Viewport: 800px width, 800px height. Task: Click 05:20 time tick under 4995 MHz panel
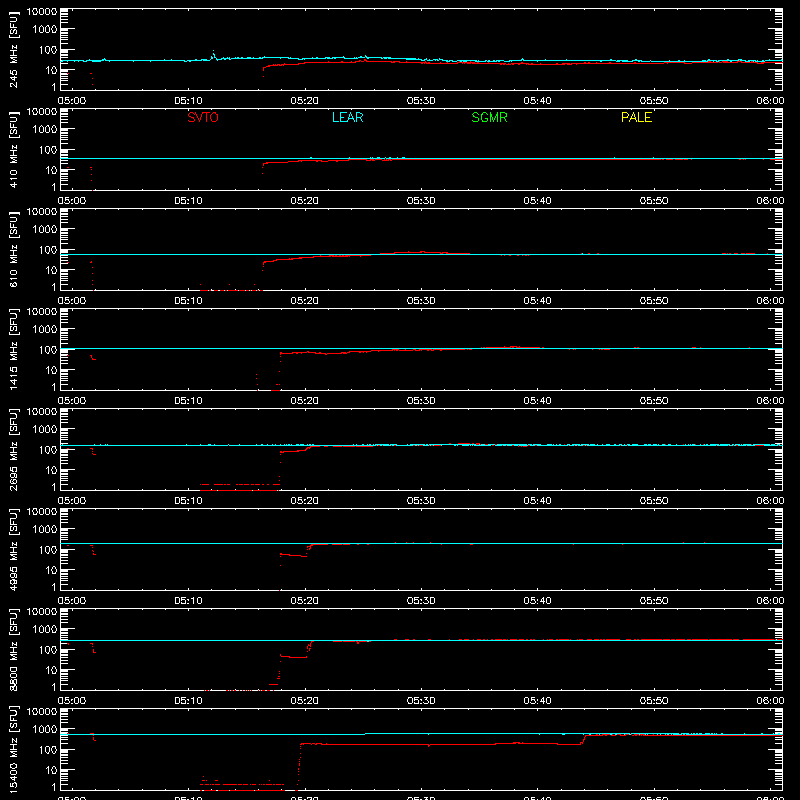[305, 601]
